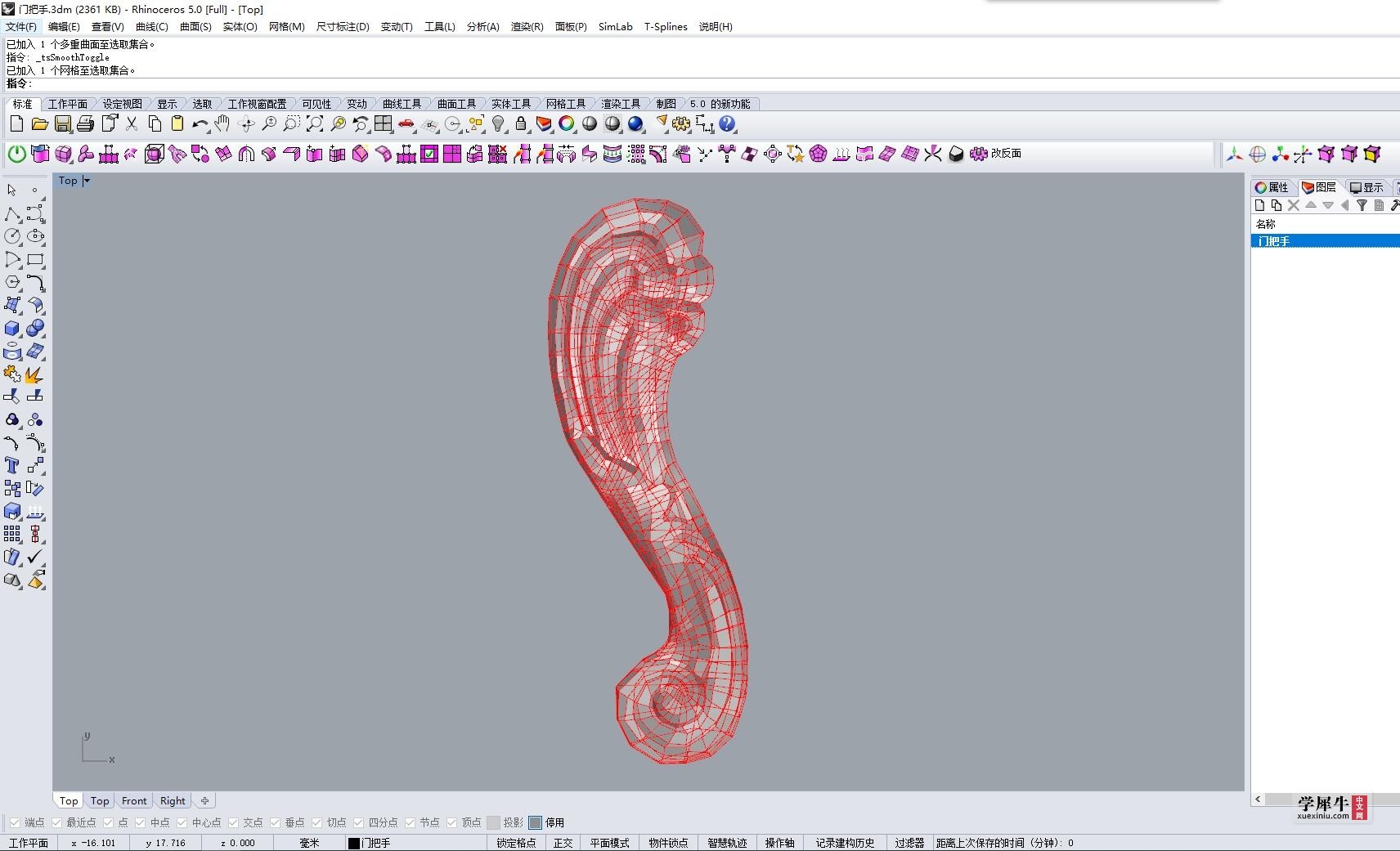Toggle the 中点 midpoint snap checkbox
The image size is (1400, 851).
click(140, 822)
